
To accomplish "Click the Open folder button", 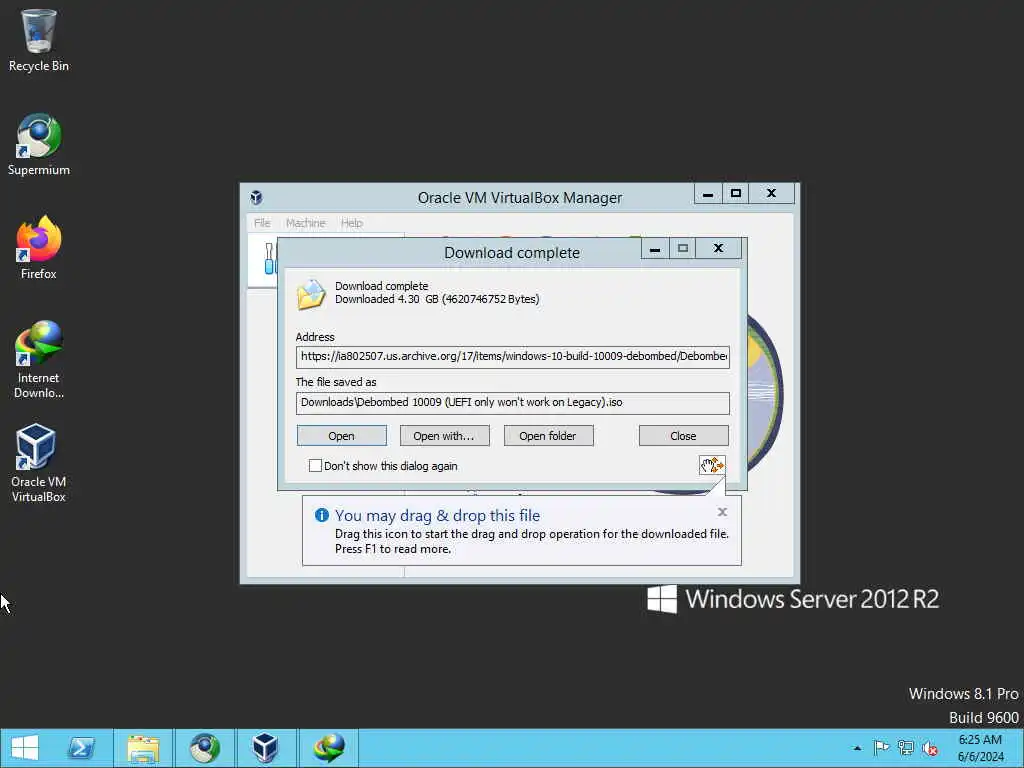I will pyautogui.click(x=548, y=436).
